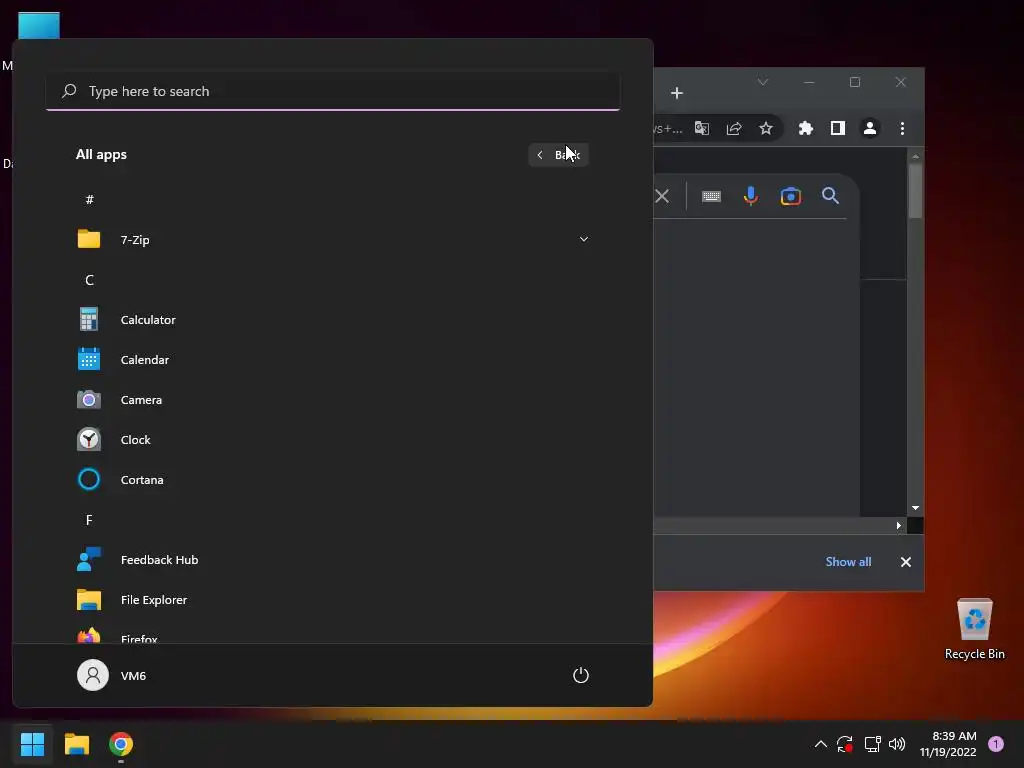Open the Calendar app

coord(332,360)
